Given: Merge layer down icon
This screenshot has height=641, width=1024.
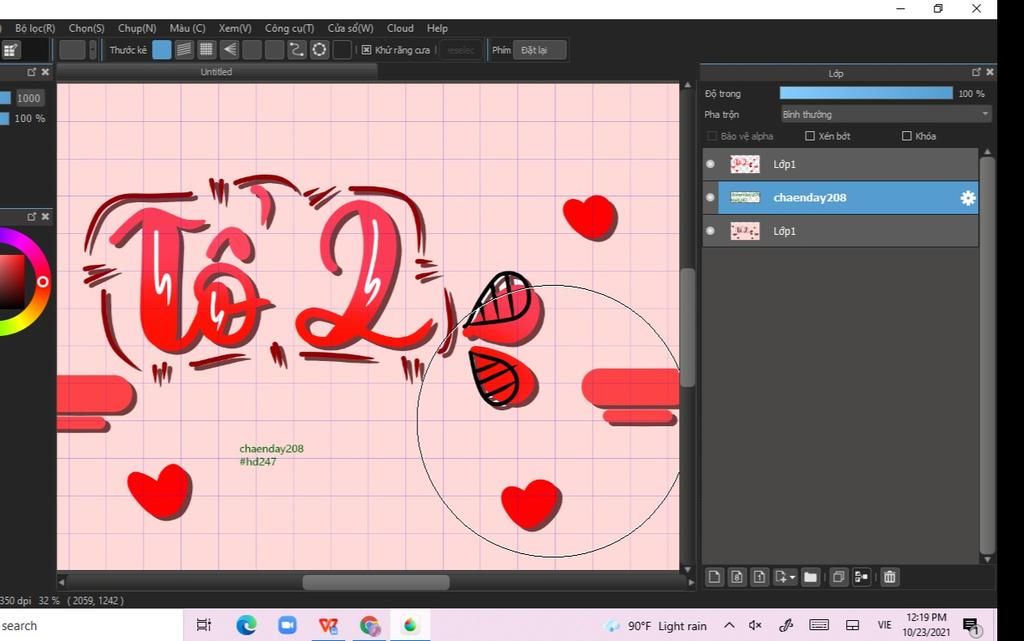Looking at the screenshot, I should point(861,577).
